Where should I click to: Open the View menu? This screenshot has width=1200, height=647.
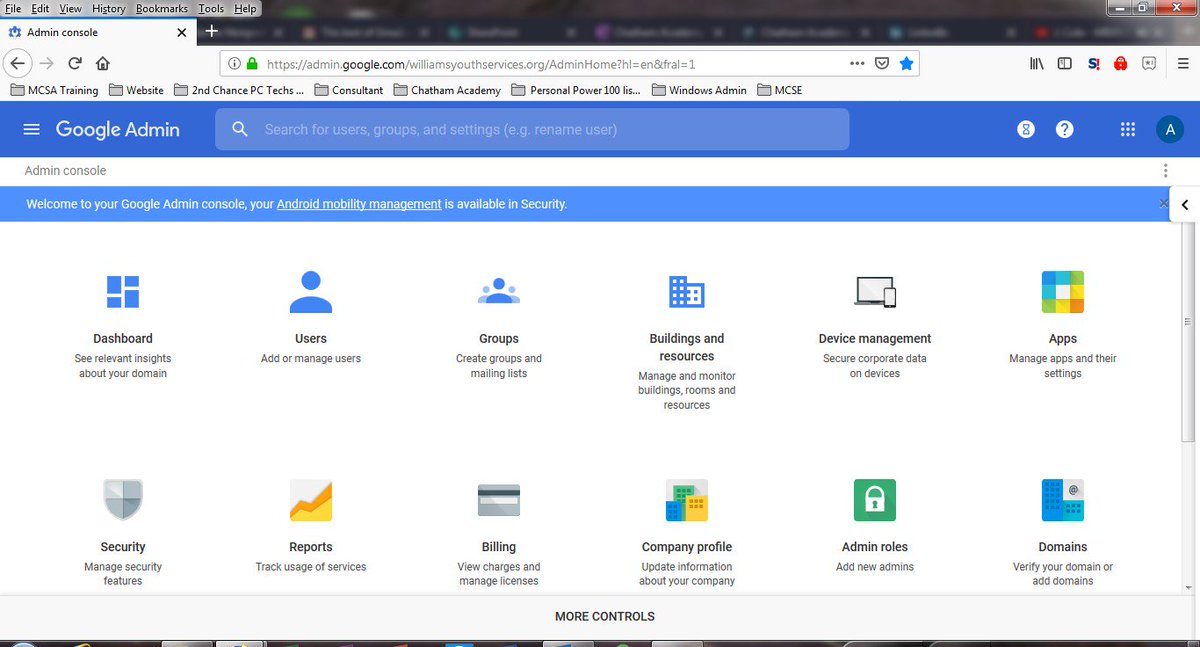[x=71, y=8]
